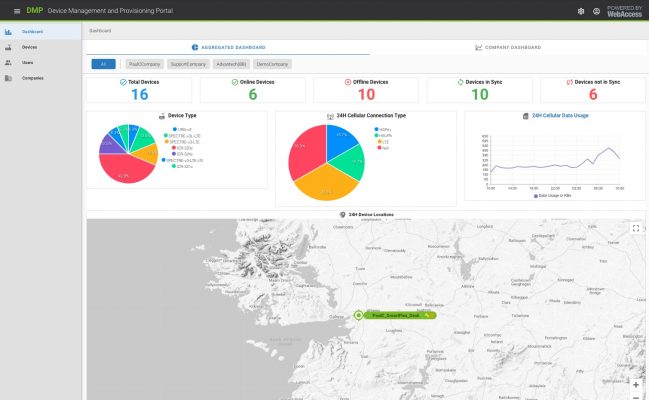
Task: Toggle fullscreen on the device locations map
Action: pos(635,228)
